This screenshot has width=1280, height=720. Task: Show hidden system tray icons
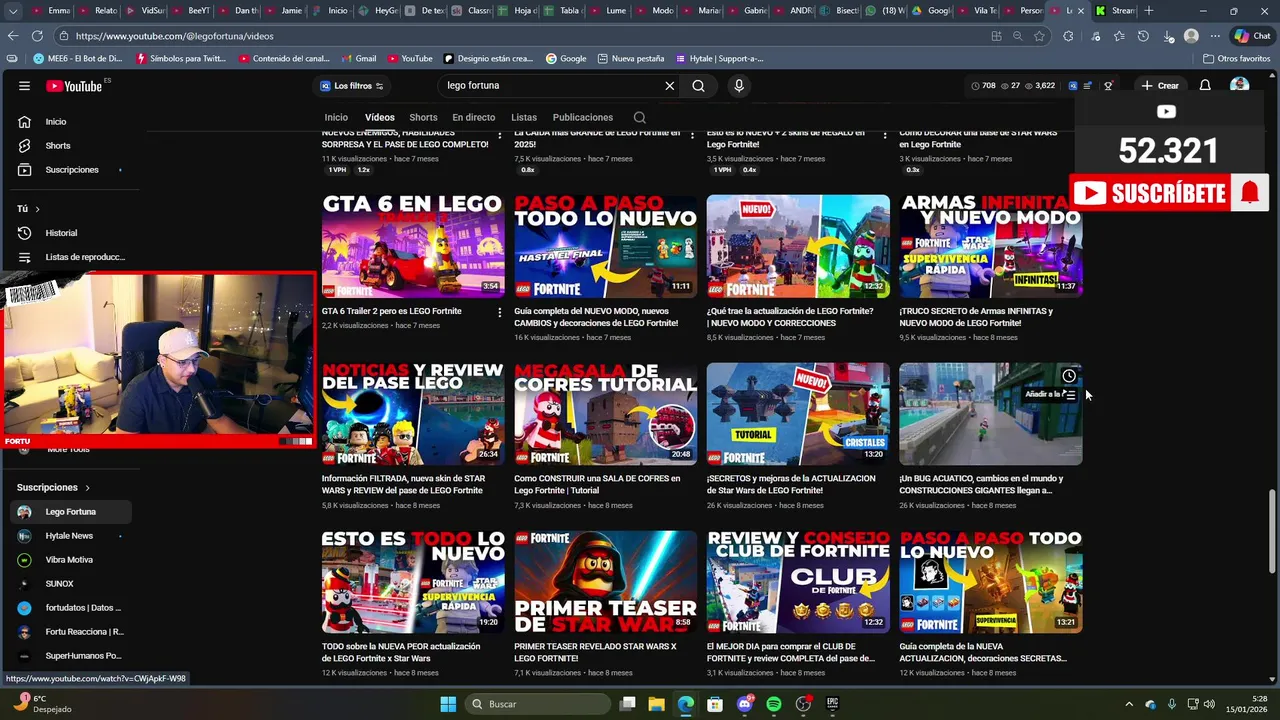coord(1129,704)
